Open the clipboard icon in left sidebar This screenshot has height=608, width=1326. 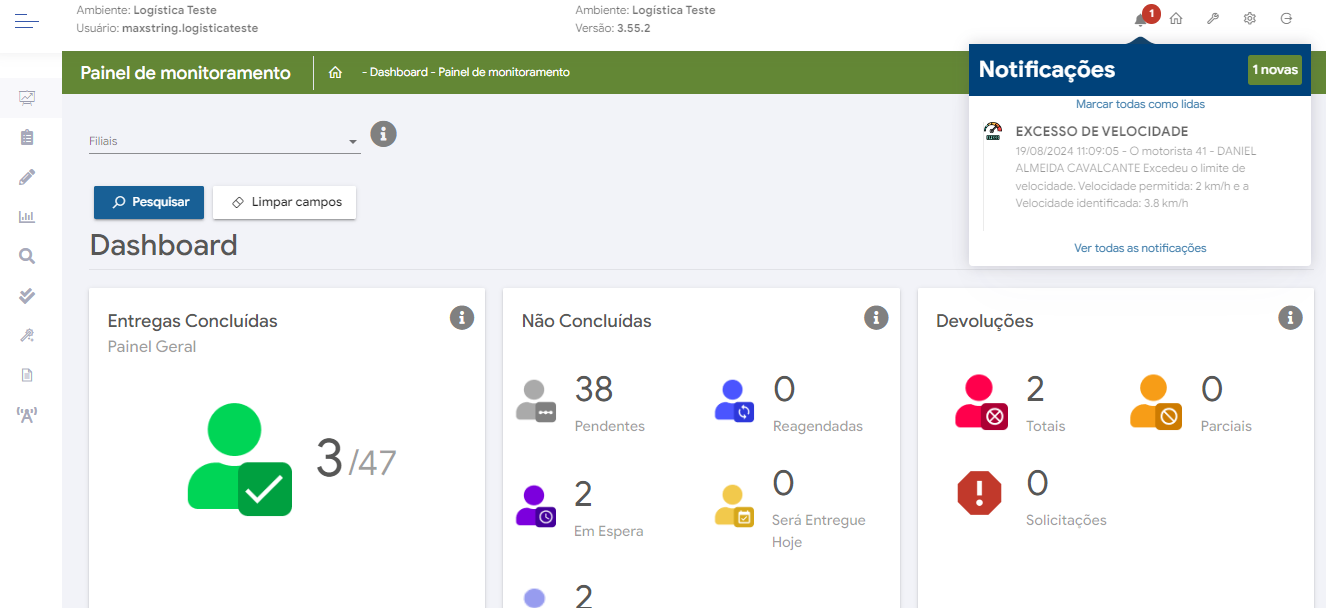(x=27, y=137)
